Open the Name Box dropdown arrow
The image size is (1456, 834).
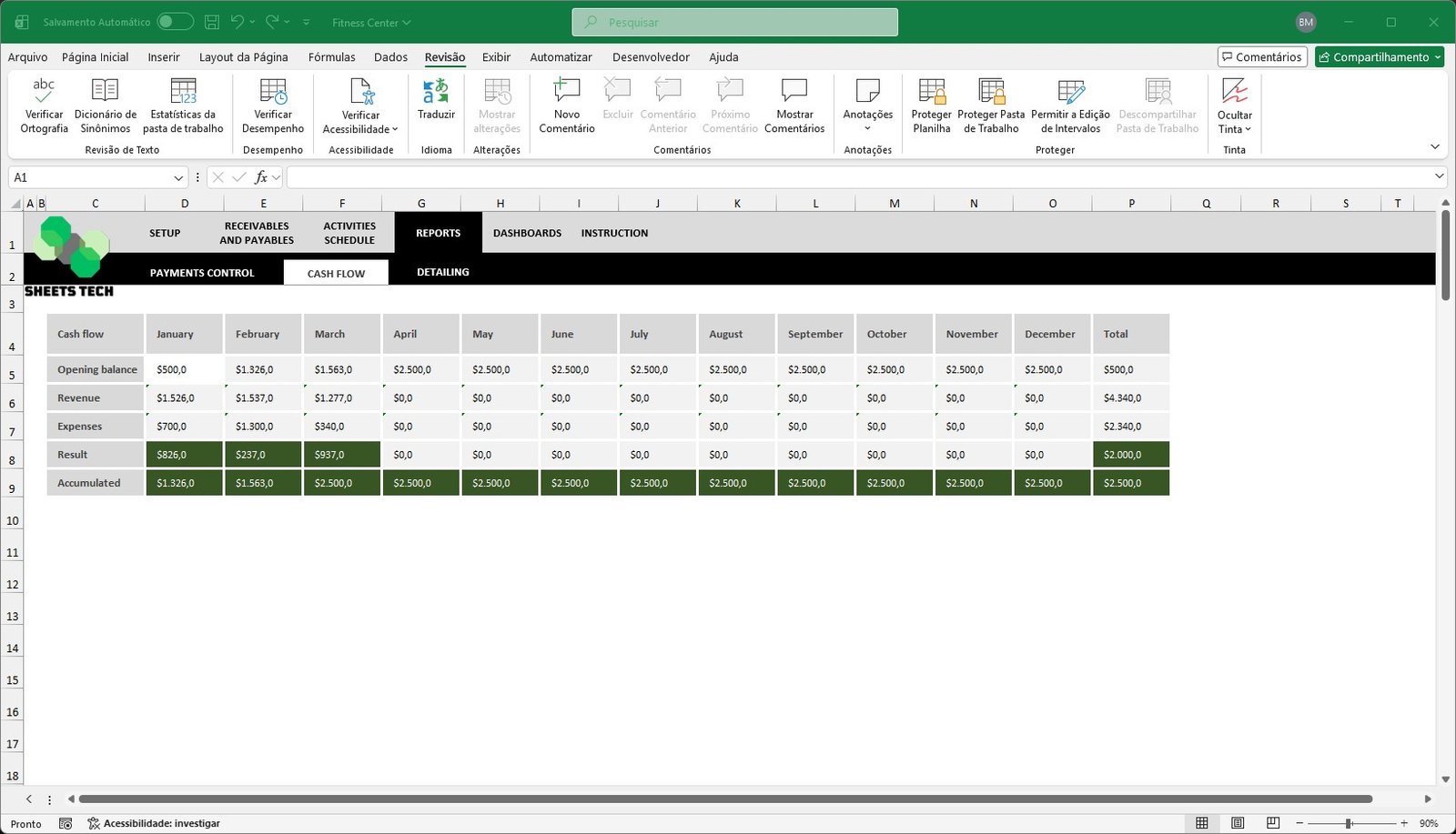[x=178, y=178]
